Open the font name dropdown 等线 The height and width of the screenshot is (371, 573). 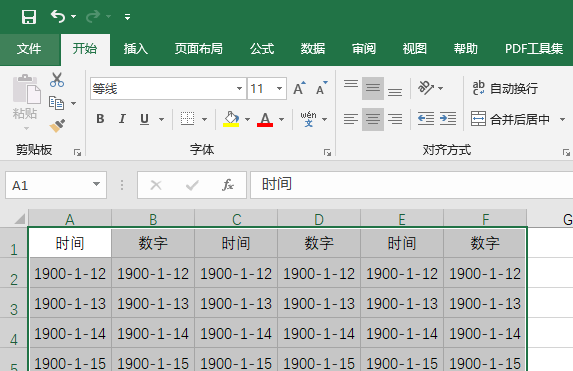[239, 88]
